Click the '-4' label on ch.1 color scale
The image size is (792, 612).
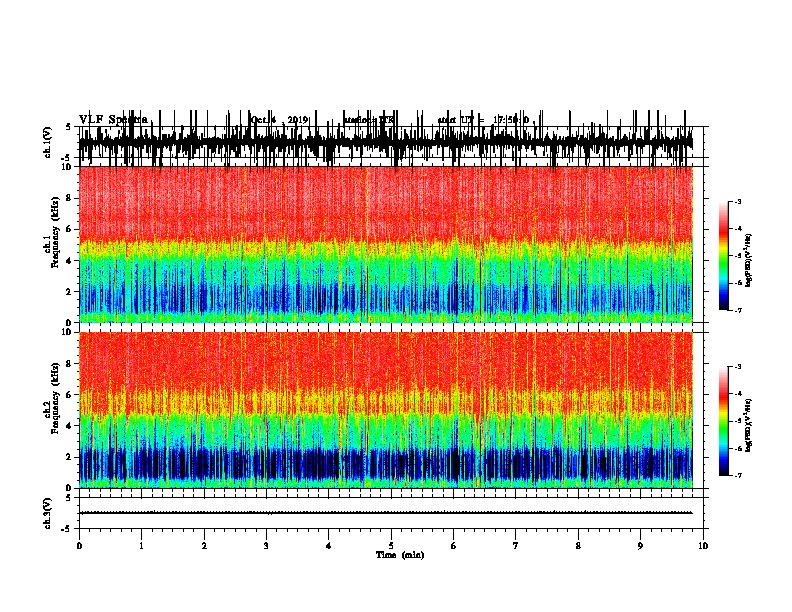click(x=738, y=228)
